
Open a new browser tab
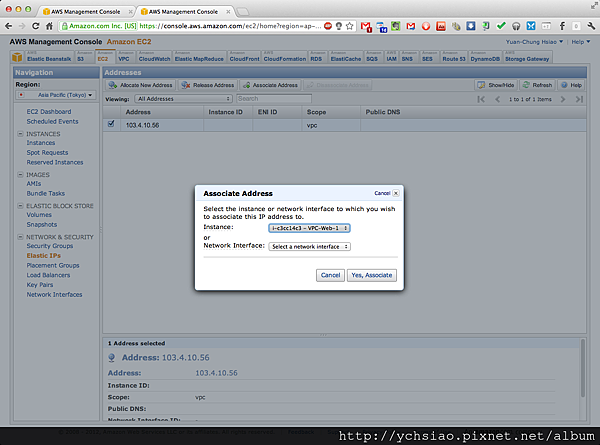243,12
